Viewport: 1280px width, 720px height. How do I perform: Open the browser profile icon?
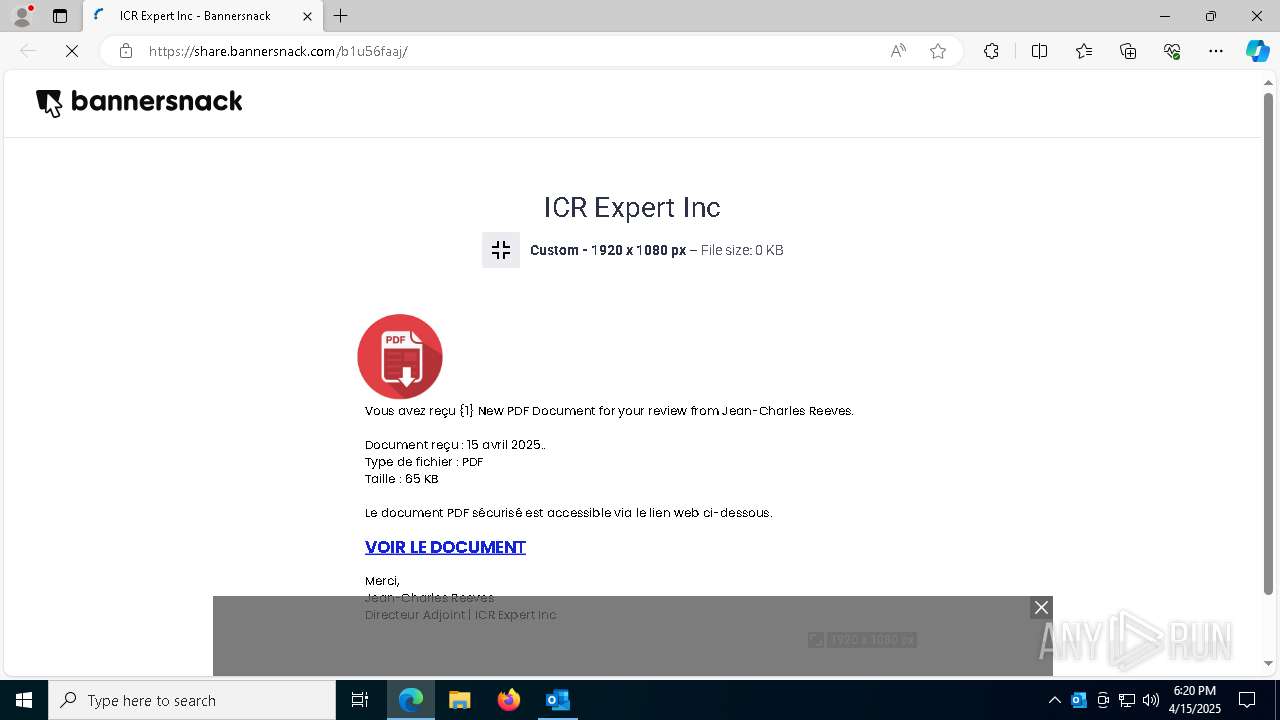(x=22, y=16)
